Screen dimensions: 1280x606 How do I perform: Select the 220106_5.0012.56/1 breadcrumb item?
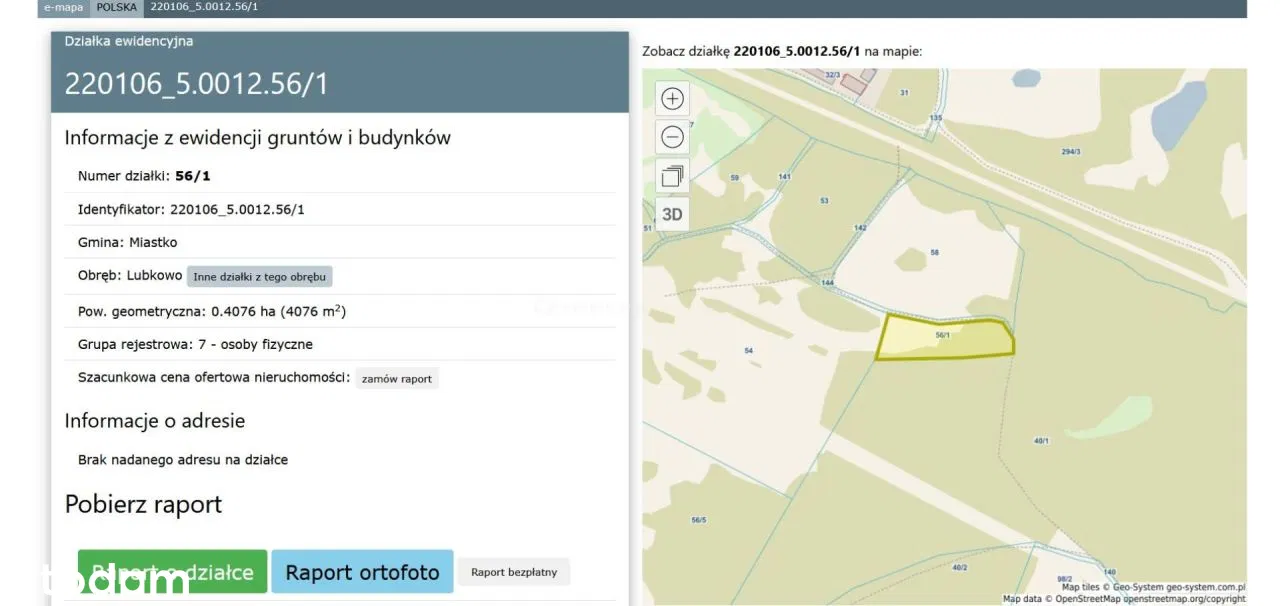[x=204, y=7]
